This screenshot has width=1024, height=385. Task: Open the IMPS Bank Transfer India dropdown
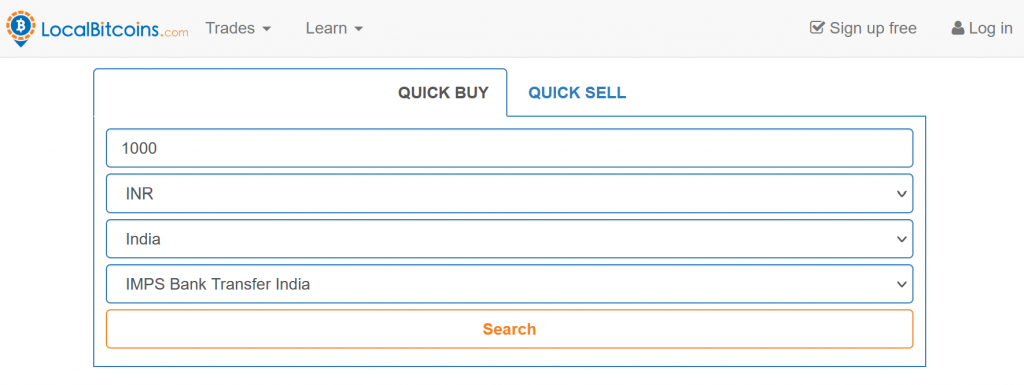pyautogui.click(x=509, y=284)
